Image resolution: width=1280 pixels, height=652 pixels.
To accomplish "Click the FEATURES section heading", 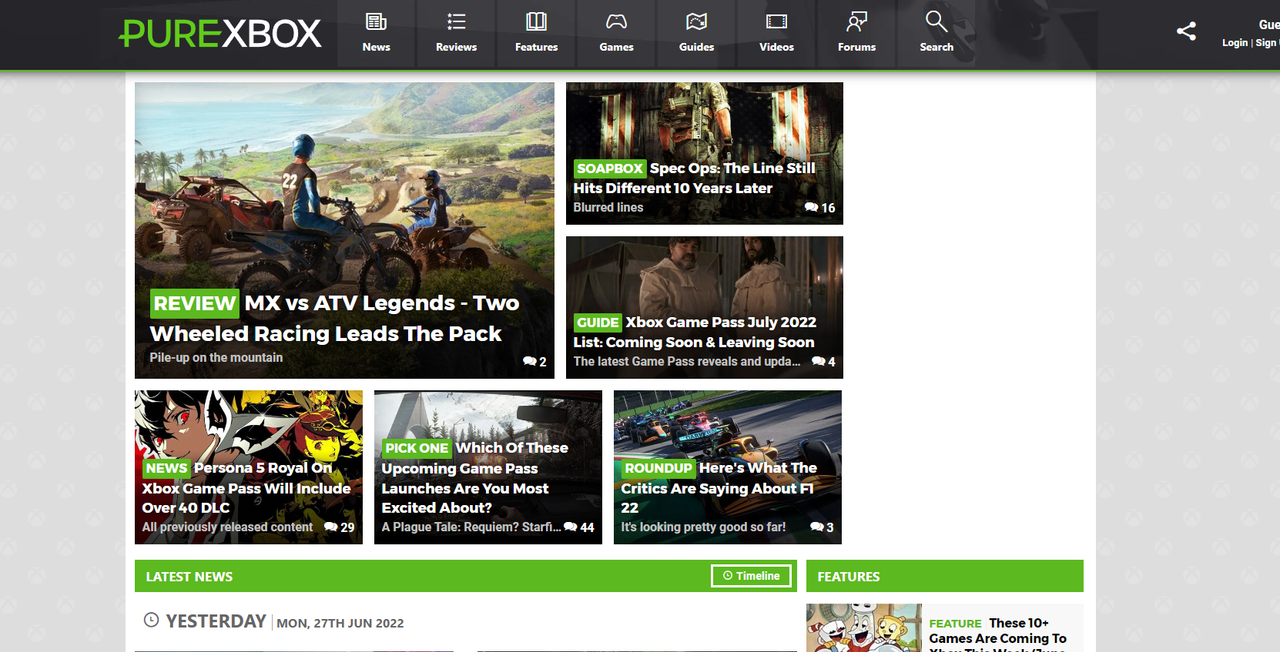I will pos(848,577).
